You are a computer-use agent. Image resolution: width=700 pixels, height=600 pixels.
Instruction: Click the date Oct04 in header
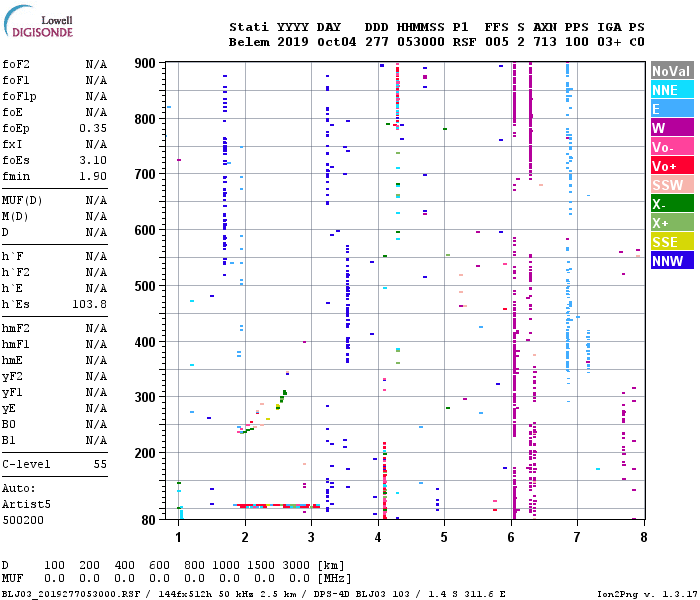point(337,42)
